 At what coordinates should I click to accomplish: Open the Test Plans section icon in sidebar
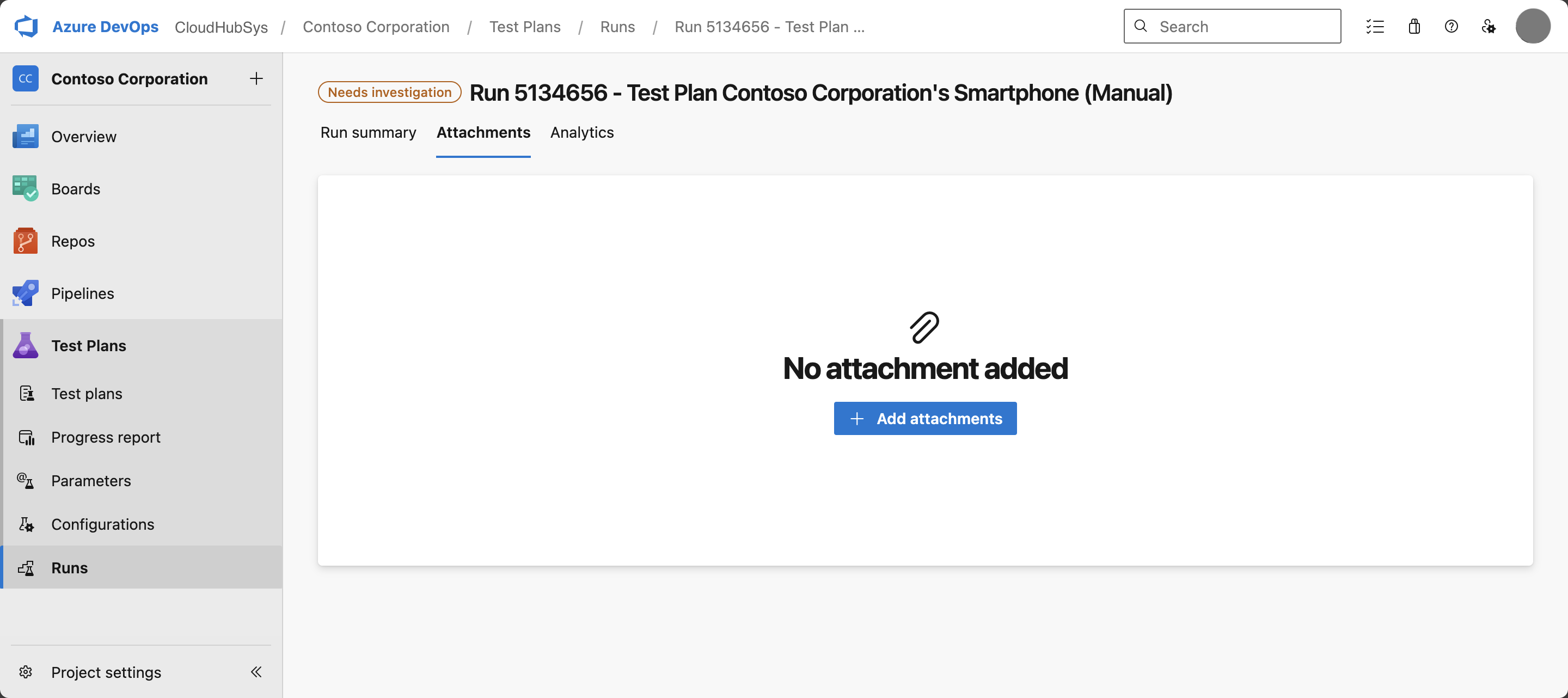(25, 345)
